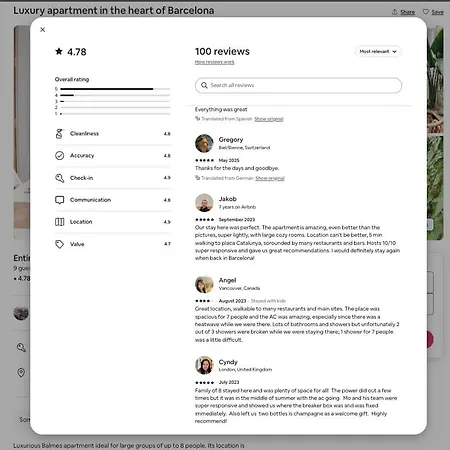The image size is (450, 450).
Task: Open the Most relevant sort dropdown
Action: (x=378, y=51)
